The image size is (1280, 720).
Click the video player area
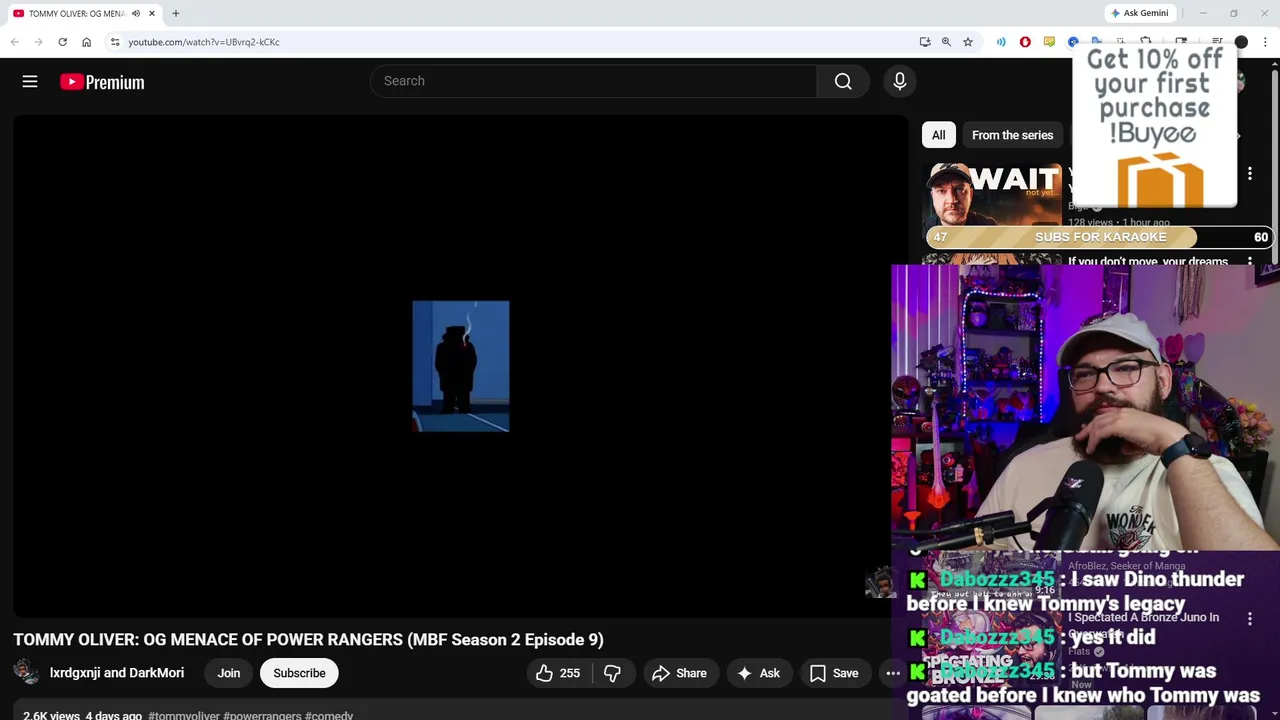click(460, 366)
